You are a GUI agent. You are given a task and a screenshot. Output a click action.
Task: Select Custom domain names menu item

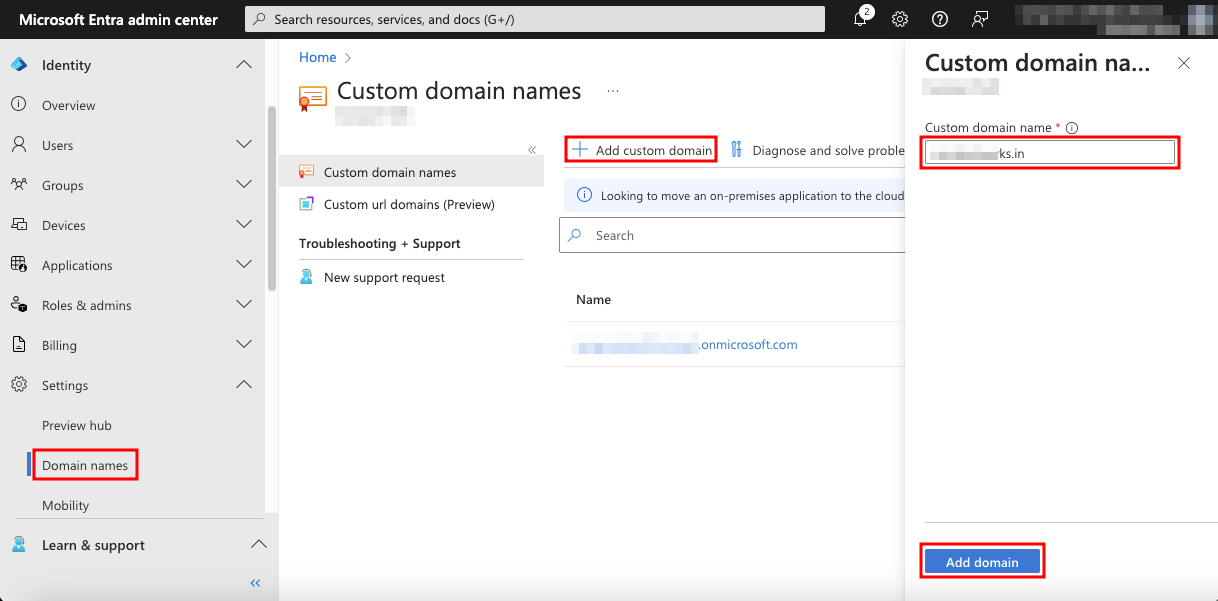pos(412,172)
